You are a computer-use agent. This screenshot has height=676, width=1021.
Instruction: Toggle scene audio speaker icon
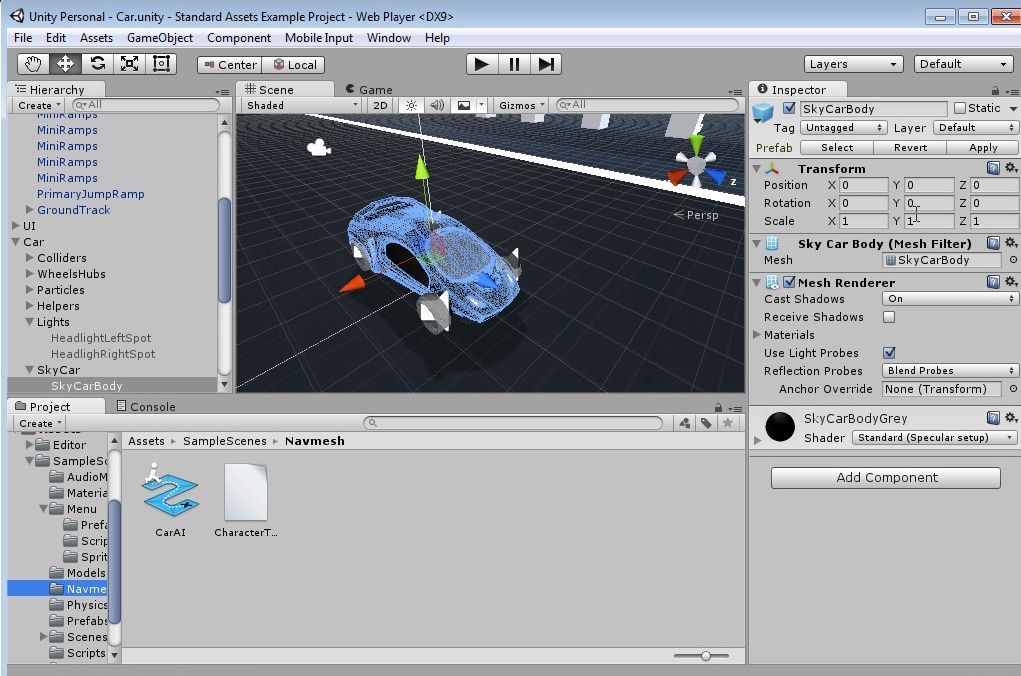(x=437, y=106)
